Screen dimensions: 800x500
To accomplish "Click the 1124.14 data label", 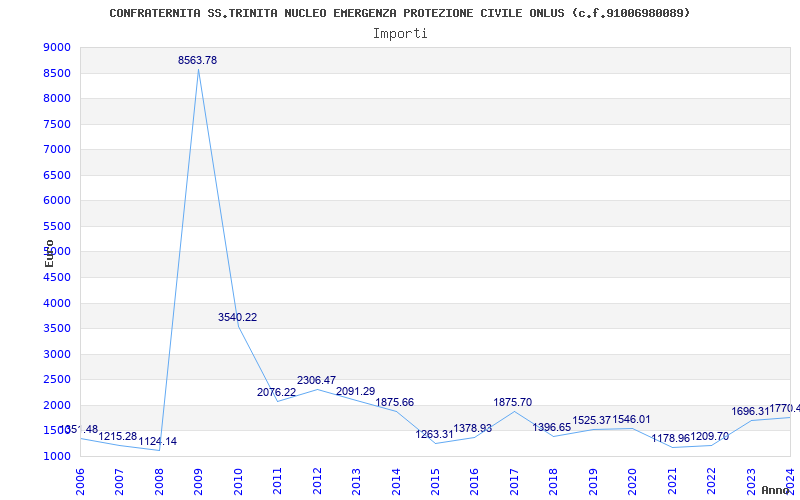I will (158, 442).
